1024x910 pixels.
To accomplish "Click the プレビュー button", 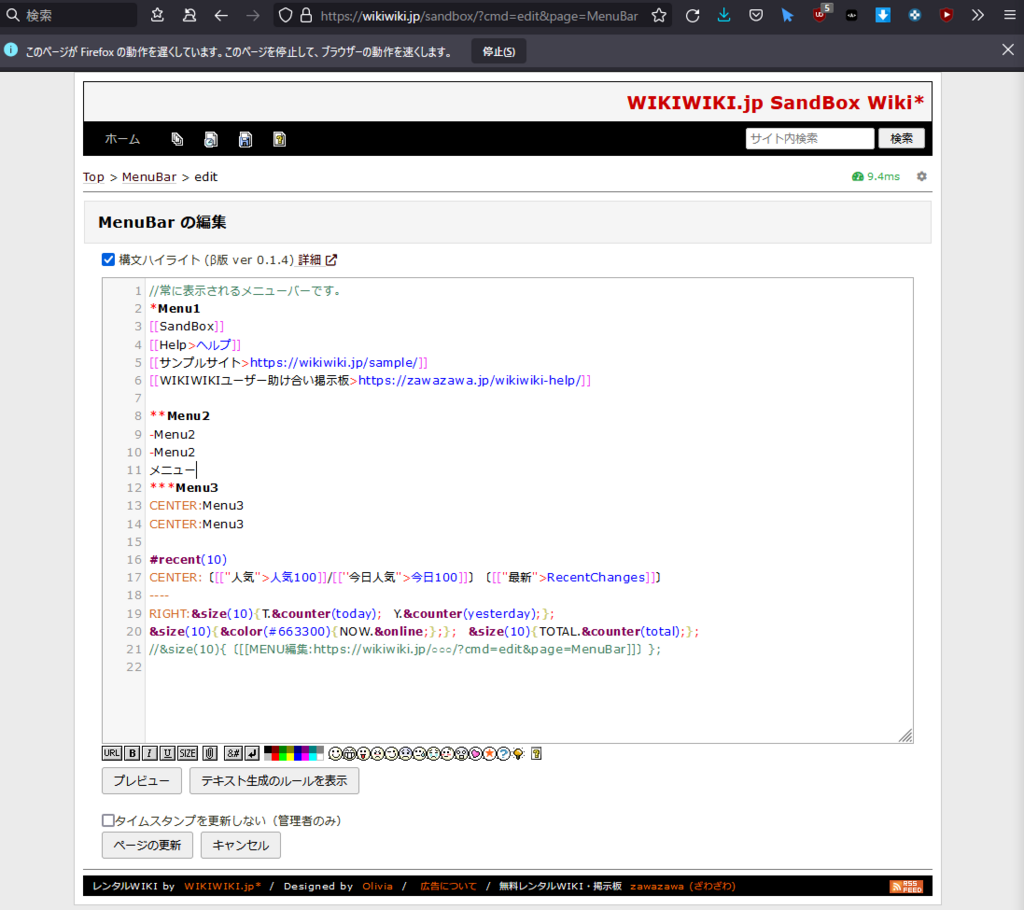I will [142, 781].
